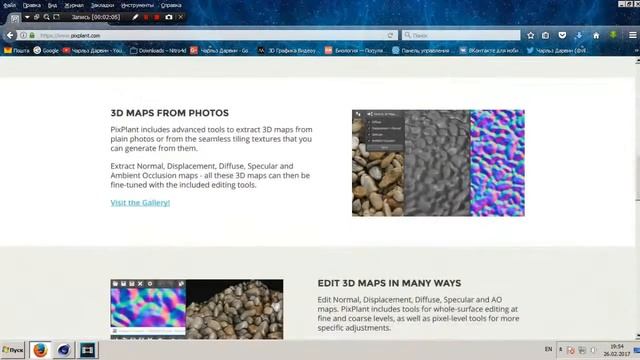Open the Справка menu
This screenshot has height=360, width=640.
tap(171, 5)
